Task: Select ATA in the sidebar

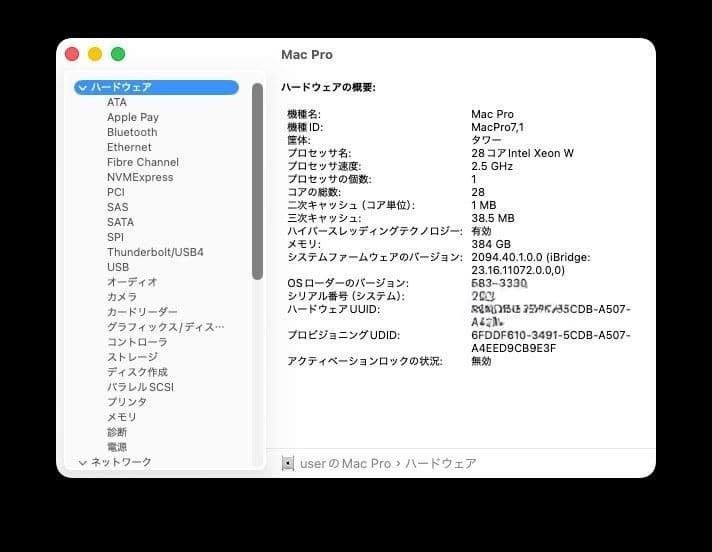Action: 117,102
